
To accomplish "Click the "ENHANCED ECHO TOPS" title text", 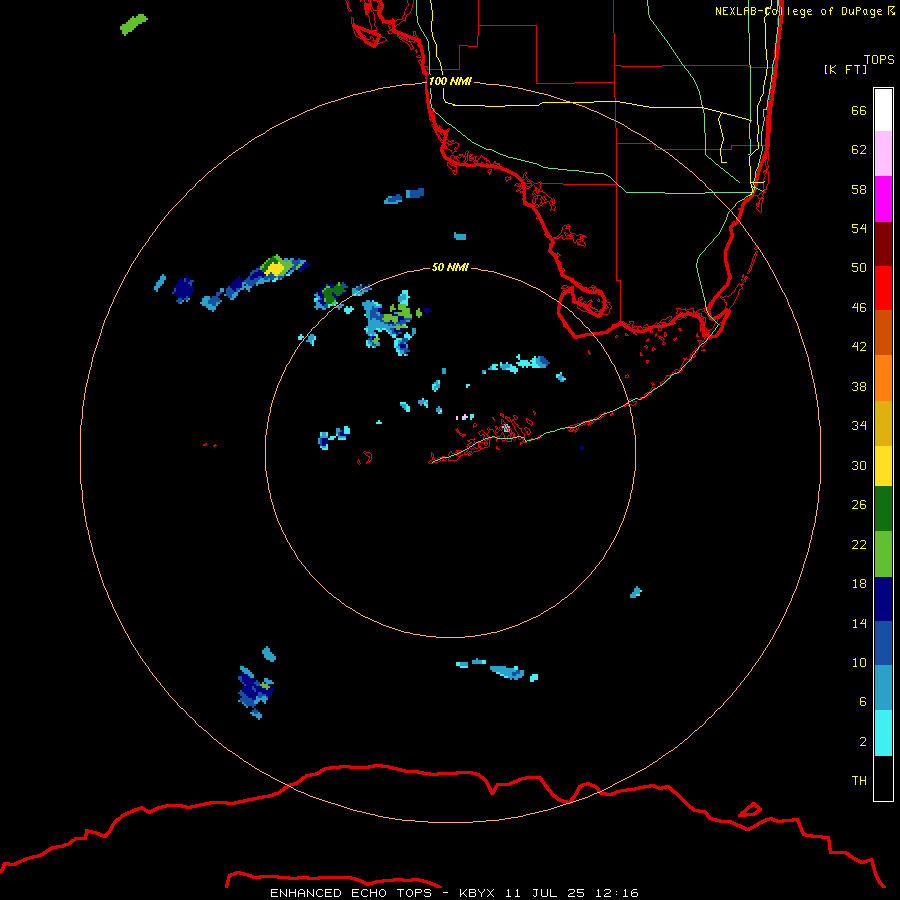I will (x=352, y=893).
